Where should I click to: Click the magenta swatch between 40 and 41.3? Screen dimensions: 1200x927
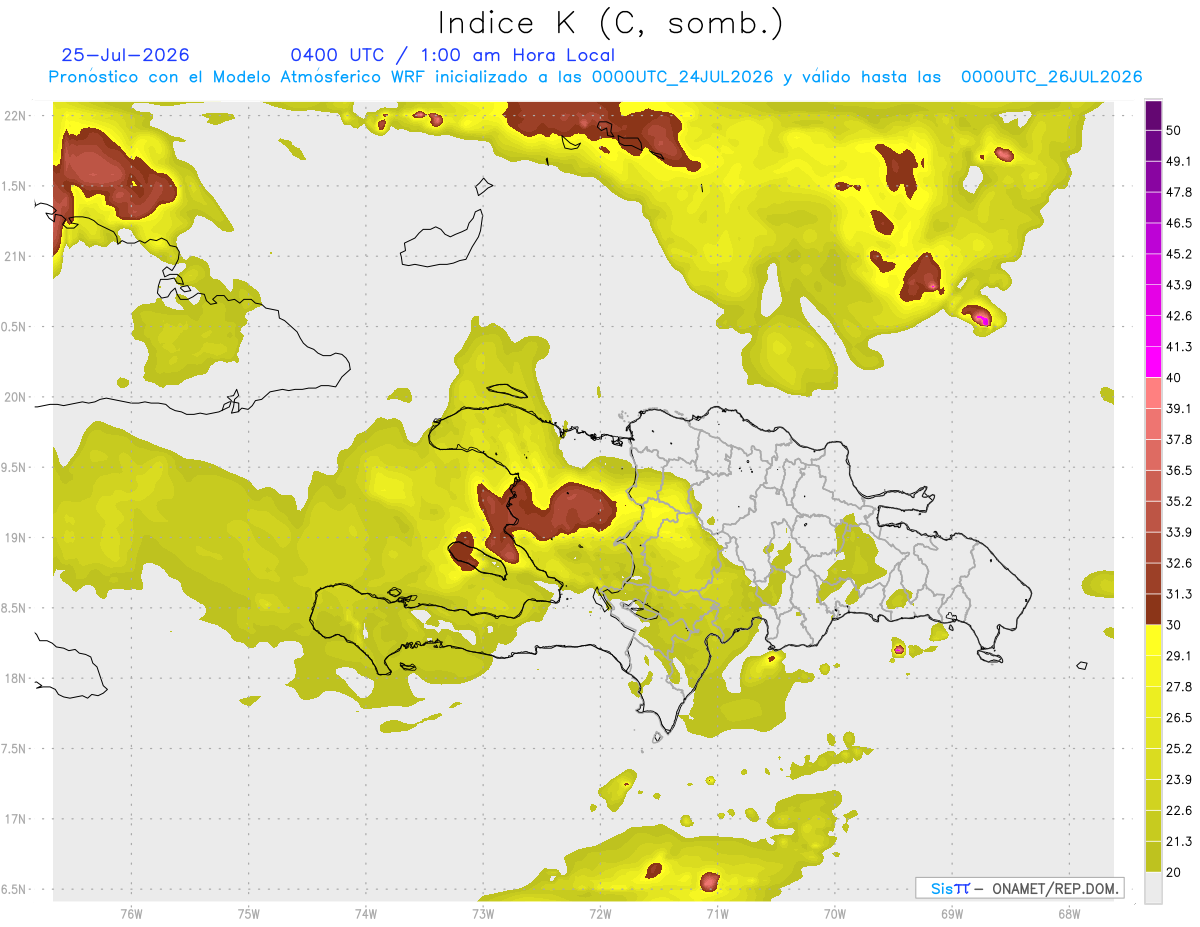[x=1153, y=362]
